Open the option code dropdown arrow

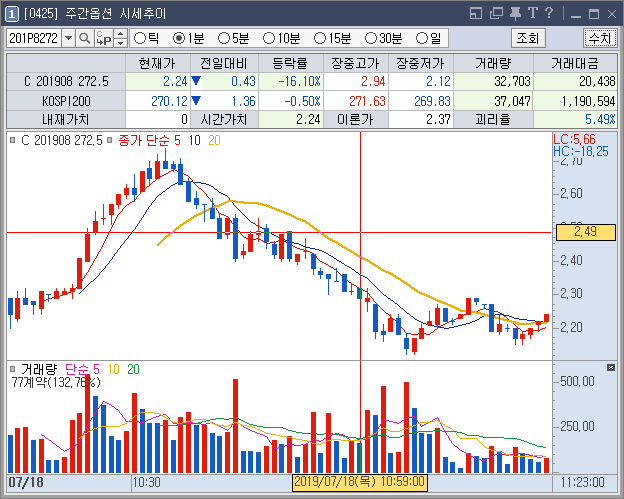tap(68, 38)
